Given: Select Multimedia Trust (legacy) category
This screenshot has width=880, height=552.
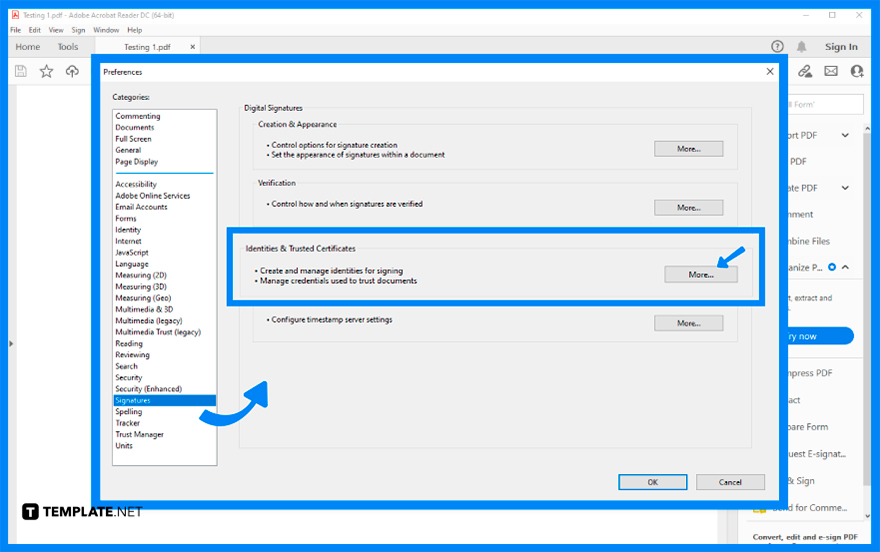Looking at the screenshot, I should 158,332.
